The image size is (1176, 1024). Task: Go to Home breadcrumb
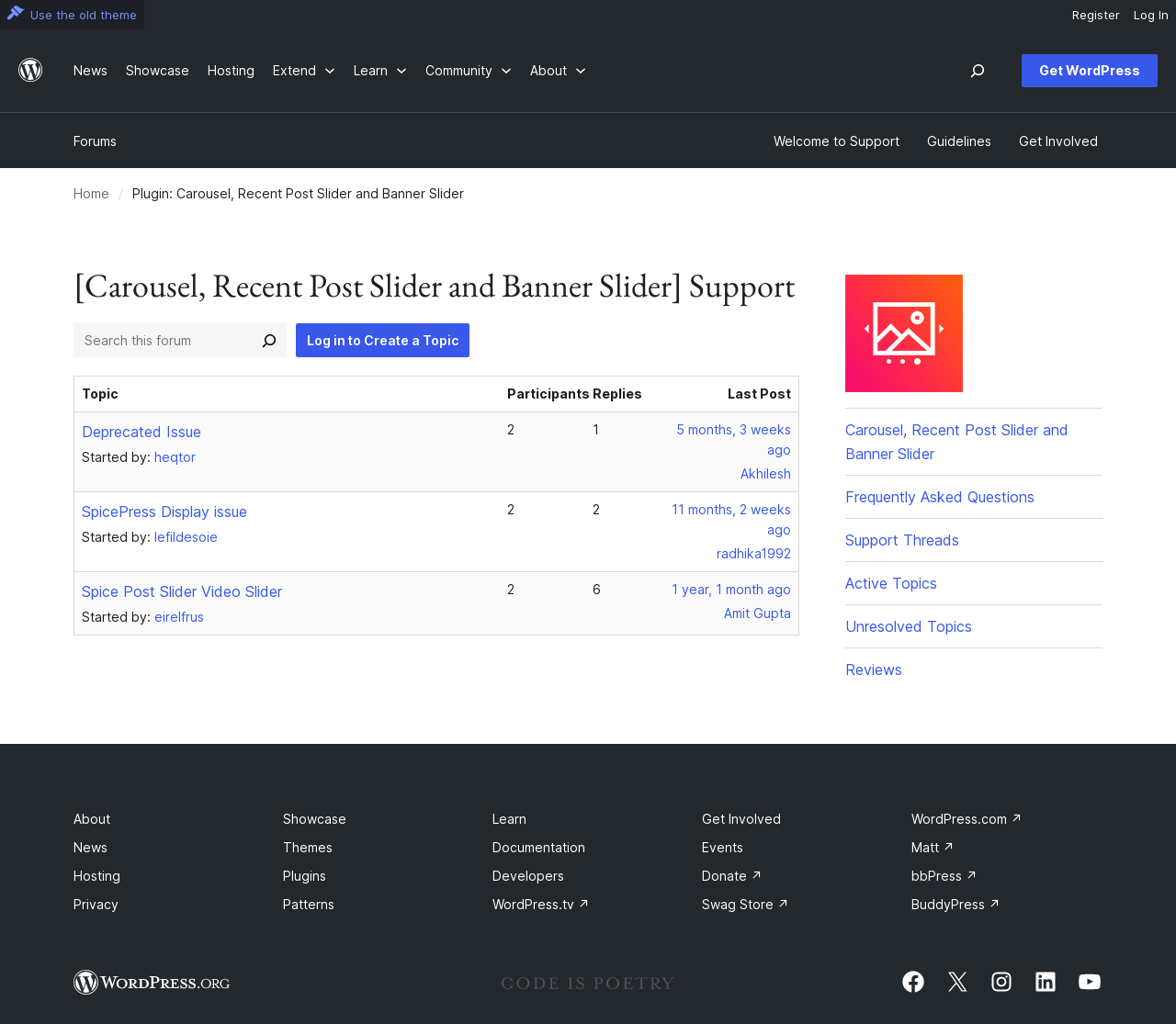tap(91, 194)
